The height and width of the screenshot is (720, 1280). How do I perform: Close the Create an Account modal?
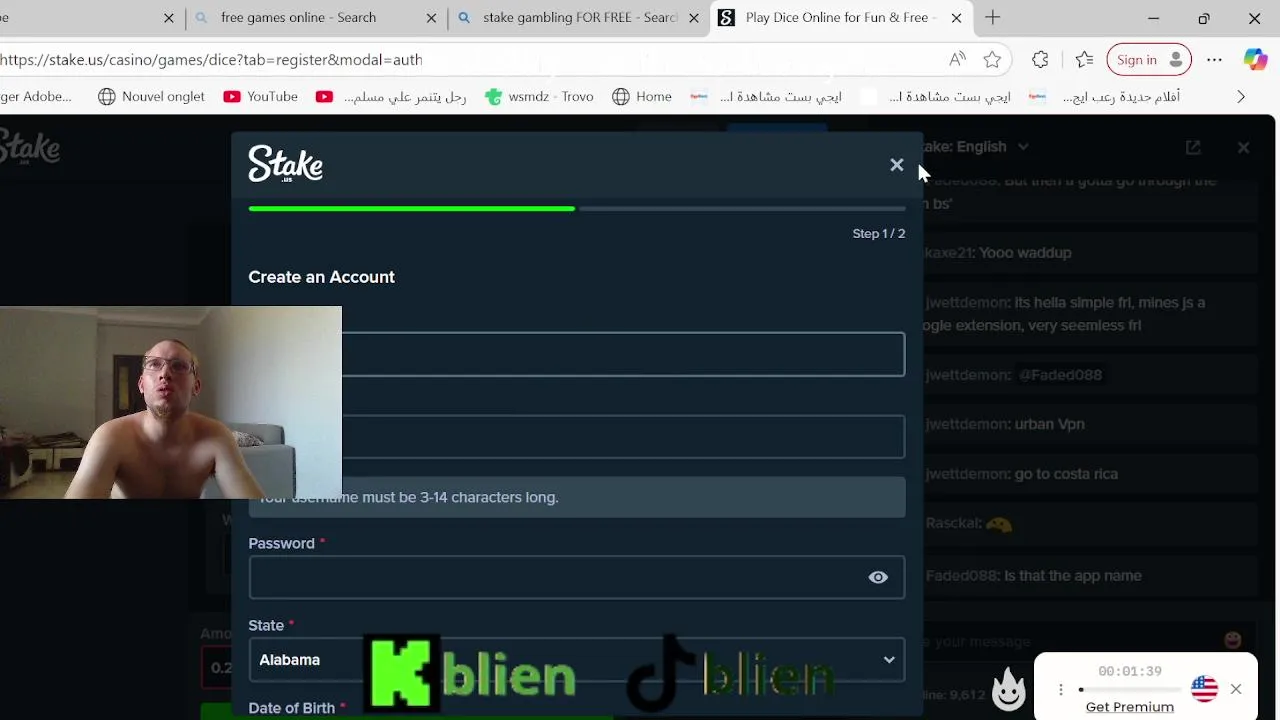click(x=896, y=165)
